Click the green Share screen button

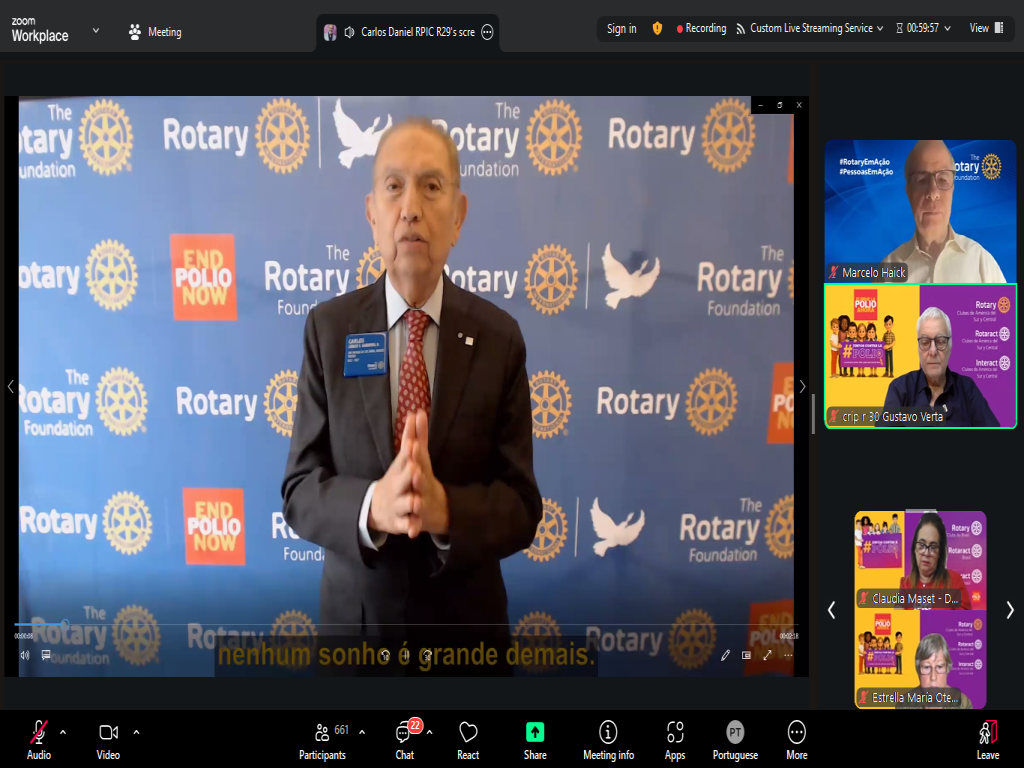tap(535, 738)
